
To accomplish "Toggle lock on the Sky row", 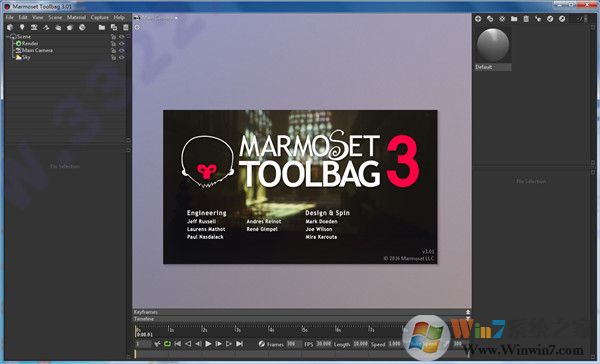I will (x=114, y=57).
